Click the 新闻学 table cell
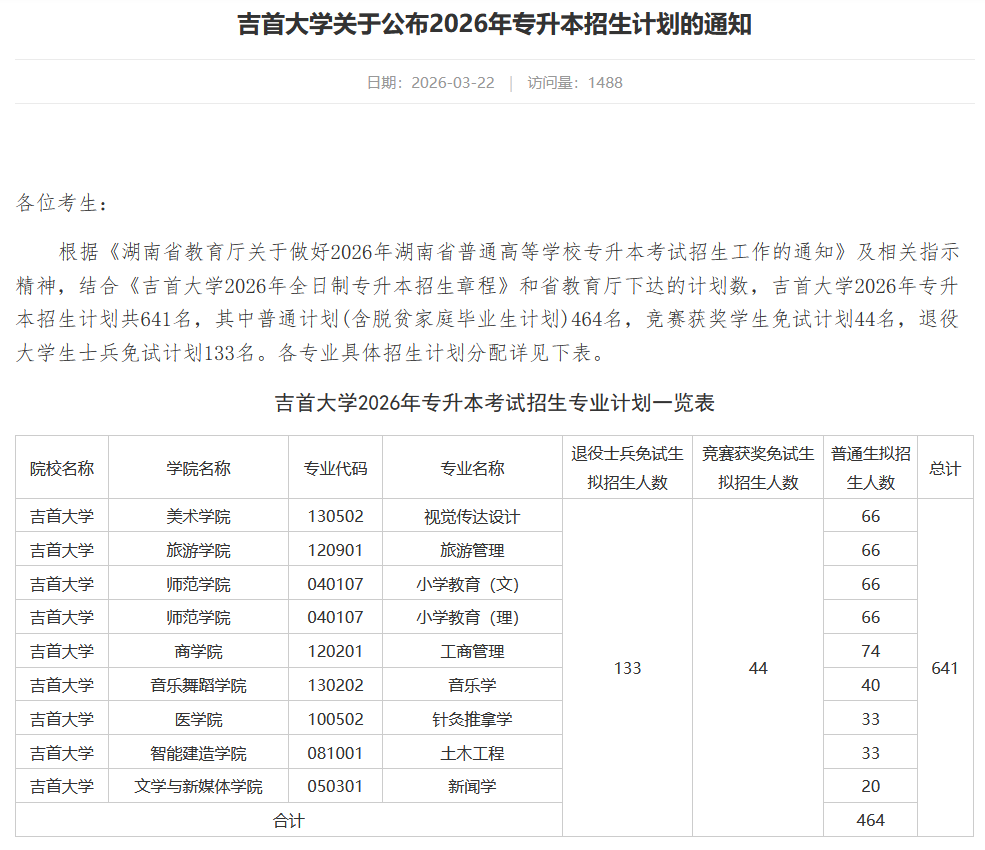This screenshot has height=850, width=985. 471,787
